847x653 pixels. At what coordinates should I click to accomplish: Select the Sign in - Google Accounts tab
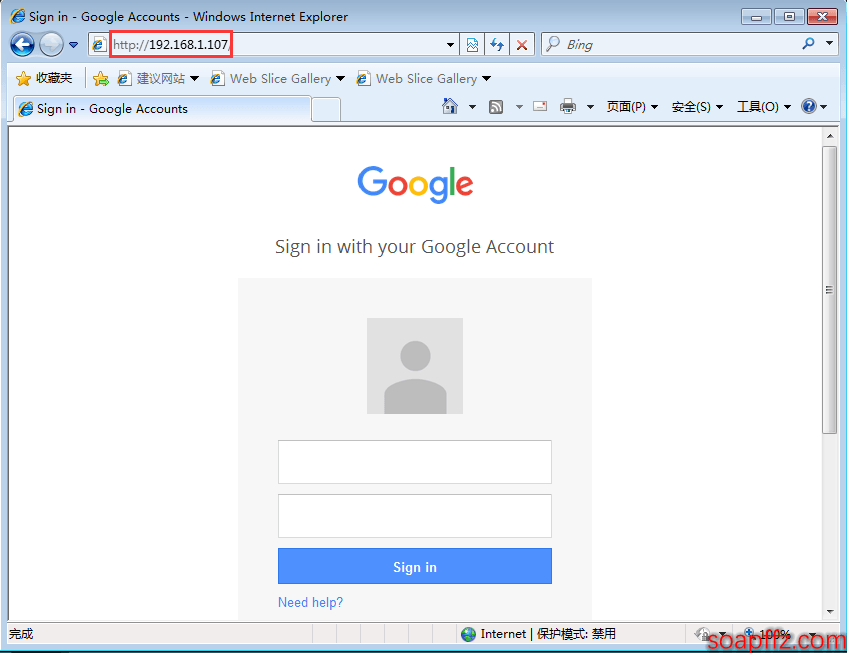pos(162,109)
